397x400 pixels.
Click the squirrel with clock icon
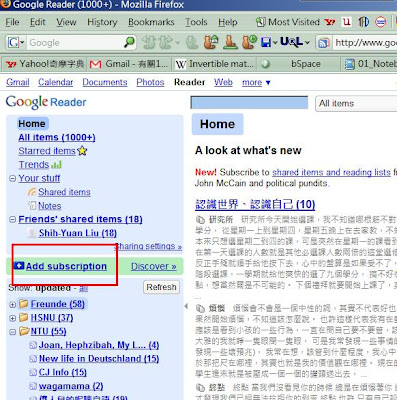(x=249, y=42)
